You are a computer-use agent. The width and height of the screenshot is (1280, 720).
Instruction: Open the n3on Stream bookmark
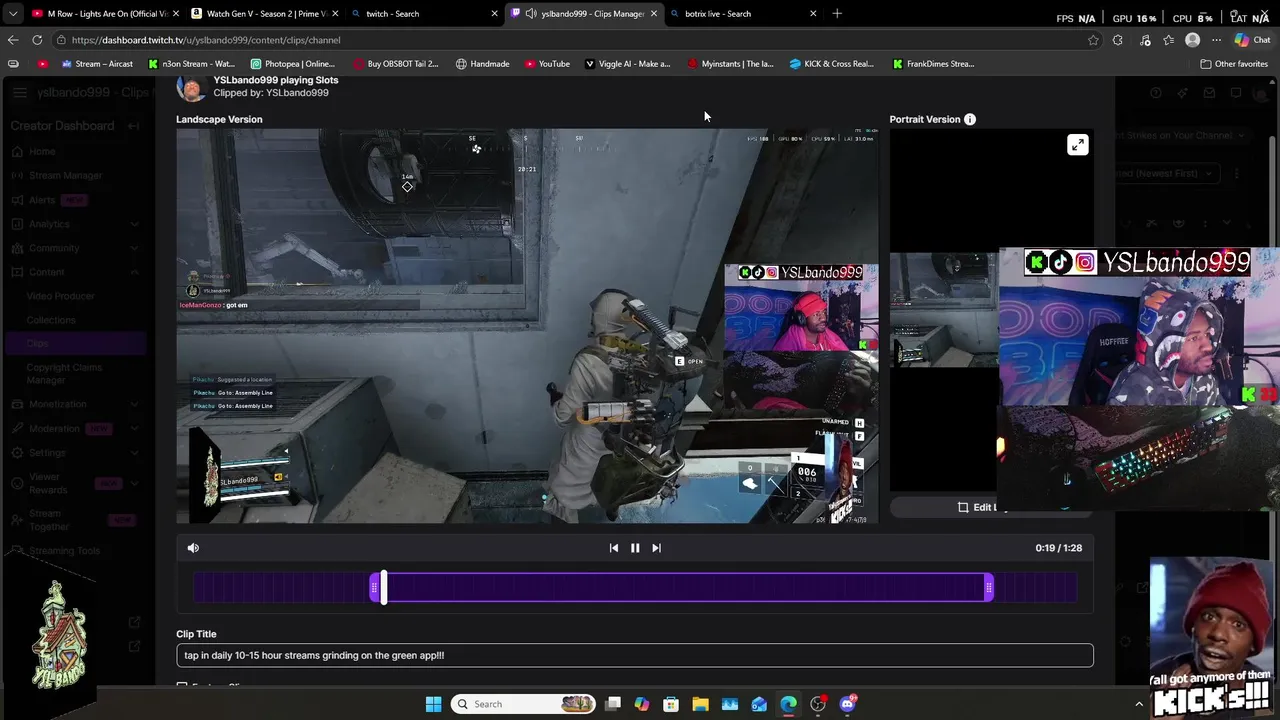point(191,64)
